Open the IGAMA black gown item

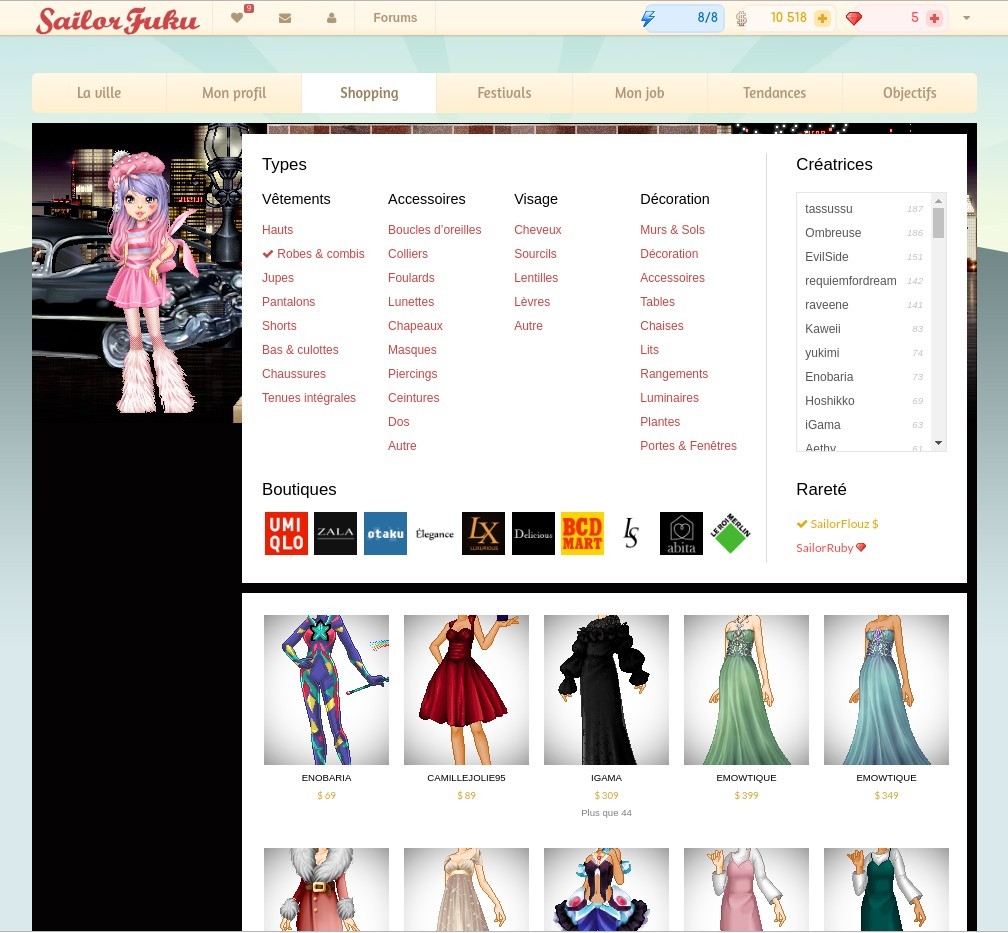pyautogui.click(x=606, y=690)
